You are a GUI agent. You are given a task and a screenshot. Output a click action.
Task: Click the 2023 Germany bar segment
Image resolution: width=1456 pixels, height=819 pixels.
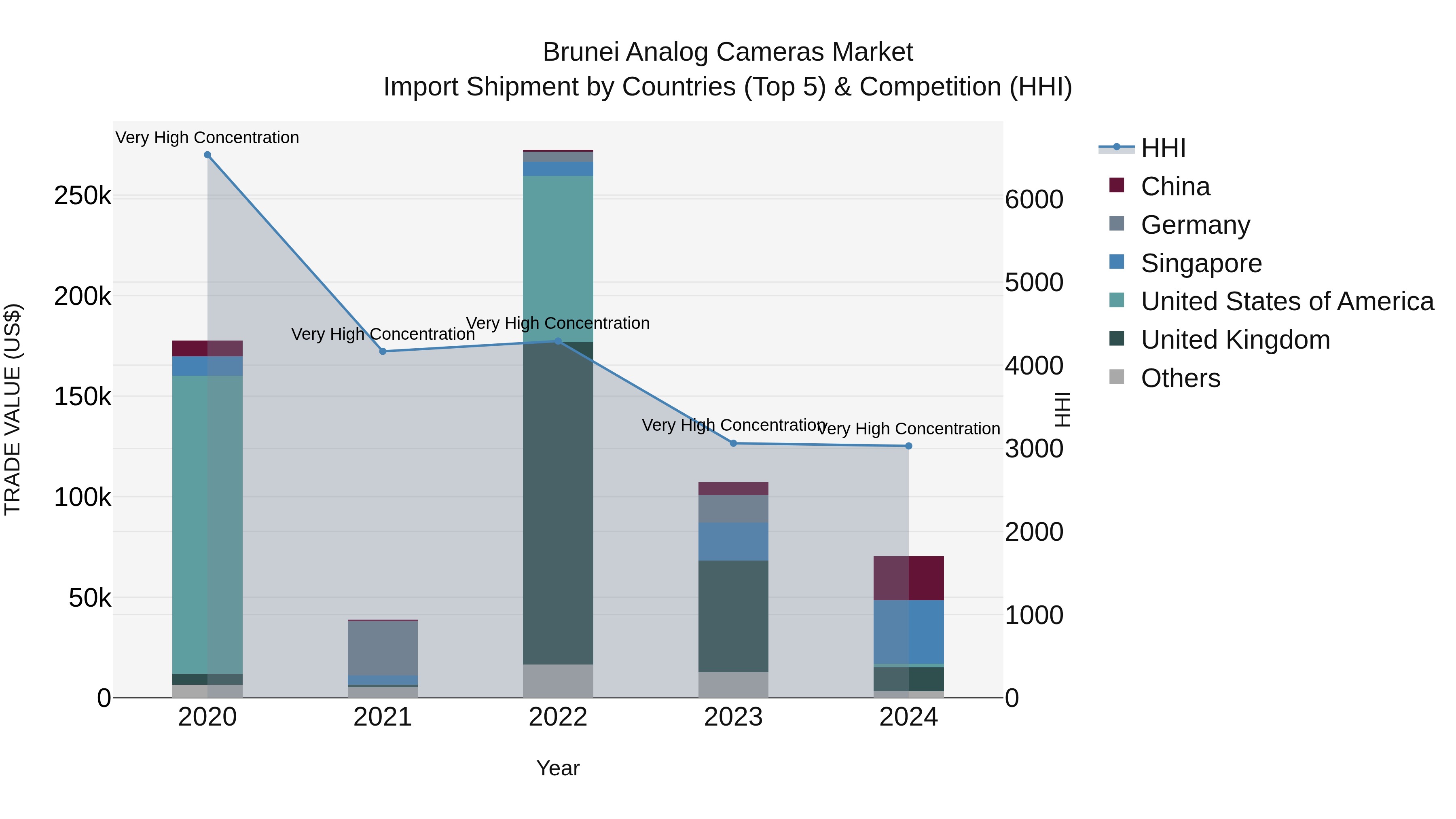[x=734, y=509]
